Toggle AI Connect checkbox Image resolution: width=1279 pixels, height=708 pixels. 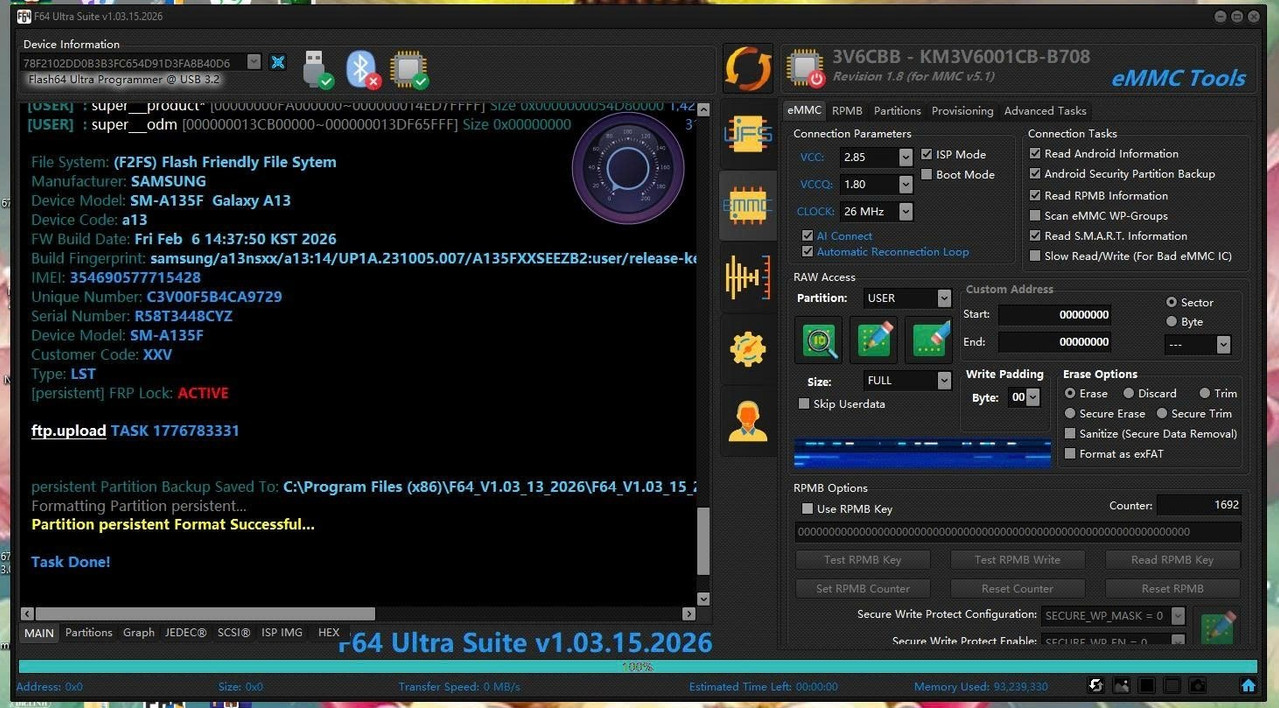[x=807, y=236]
